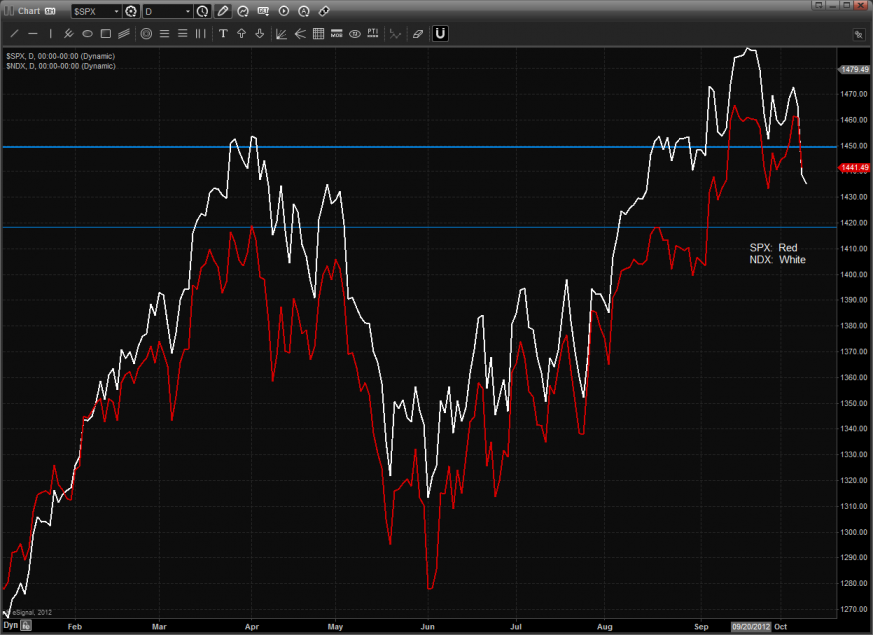Select the eraser tool
Screen dimensions: 873x635
418,34
